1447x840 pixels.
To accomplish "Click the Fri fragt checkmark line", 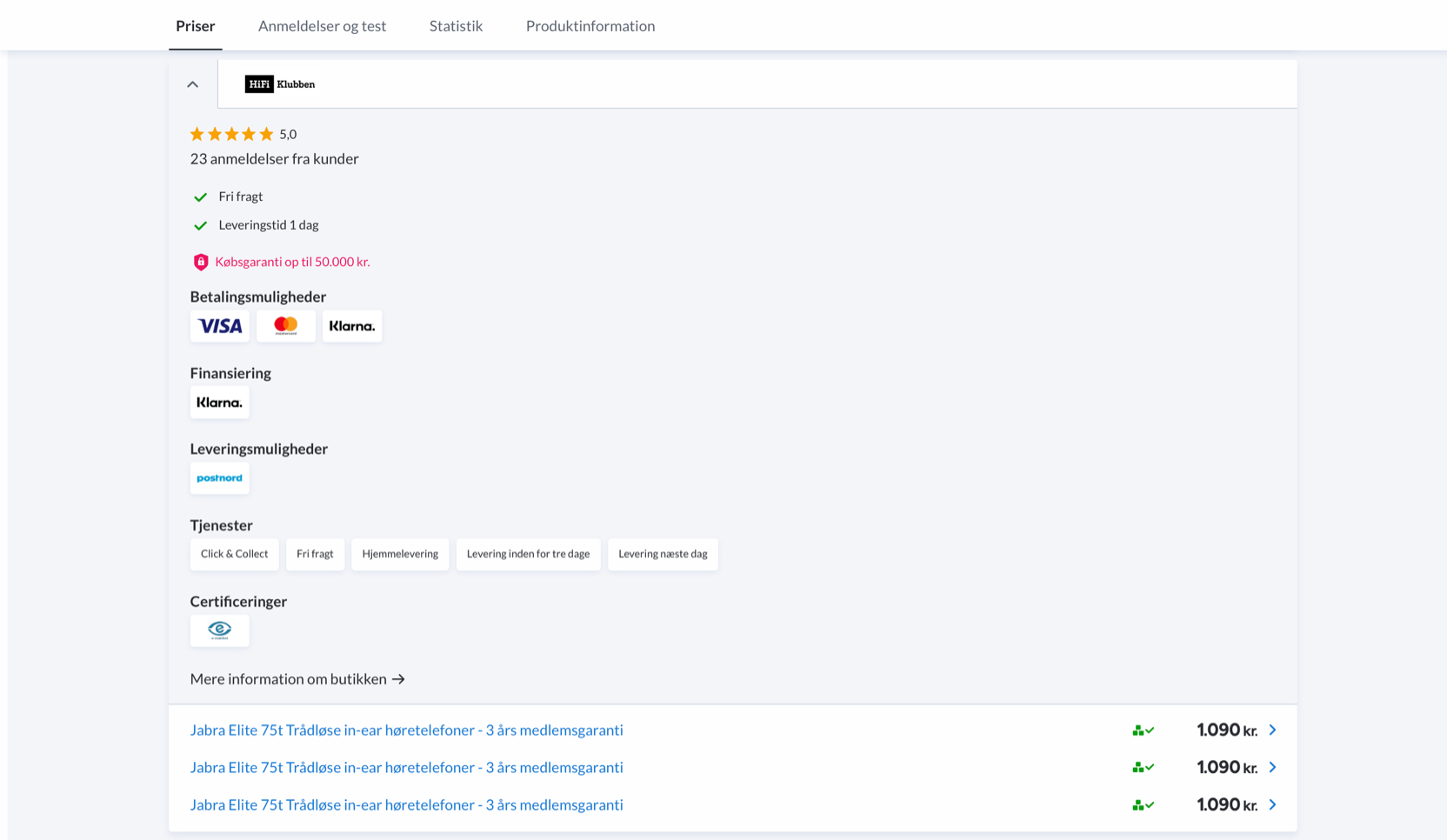I will pos(227,197).
